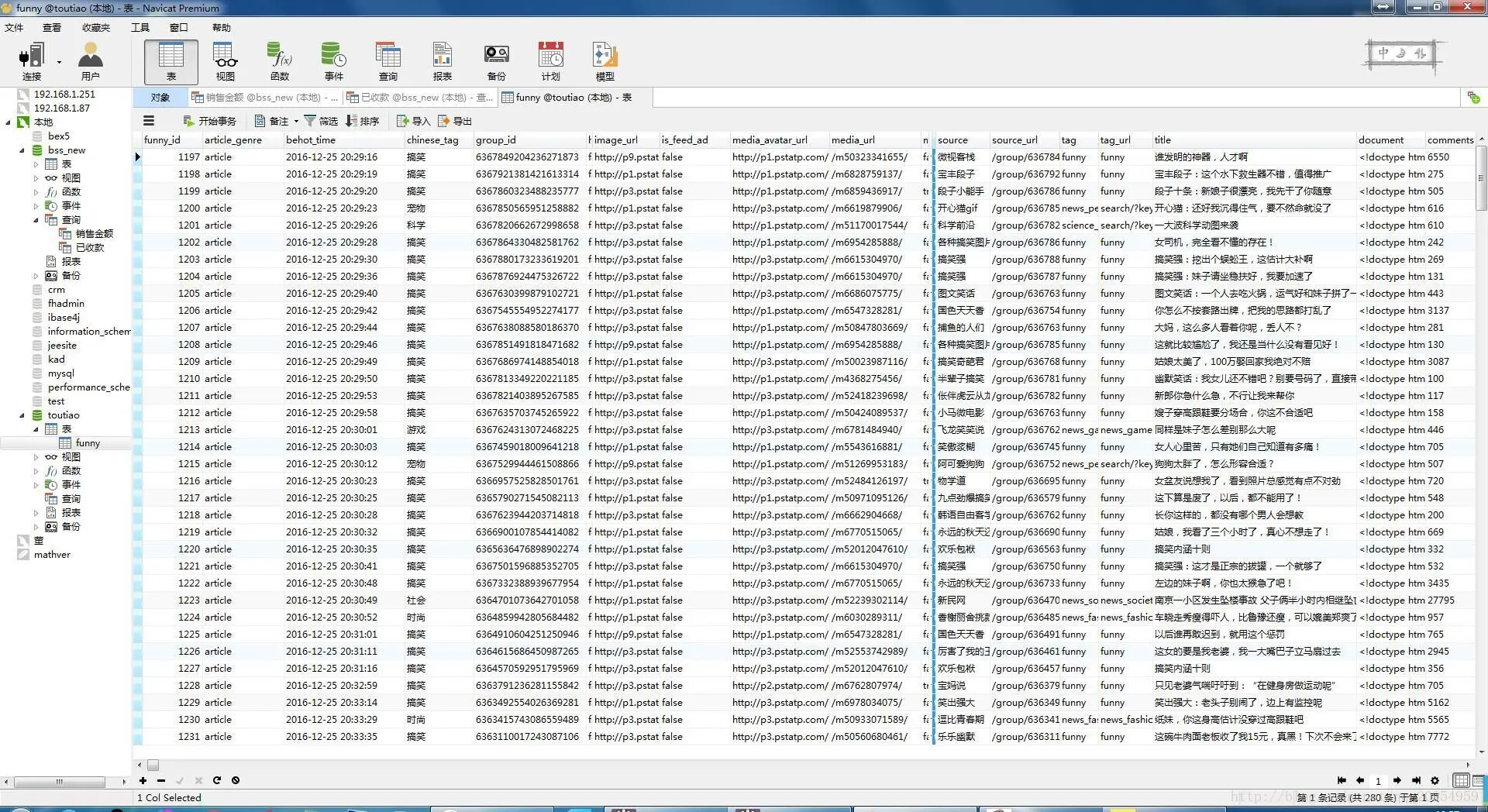Viewport: 1488px width, 812px height.
Task: Expand 视图 node under bss_new
Action: [x=36, y=178]
